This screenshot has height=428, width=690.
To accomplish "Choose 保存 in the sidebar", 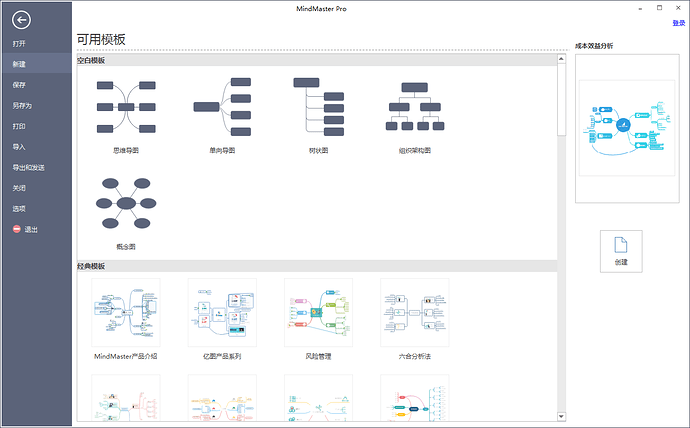I will tap(19, 85).
